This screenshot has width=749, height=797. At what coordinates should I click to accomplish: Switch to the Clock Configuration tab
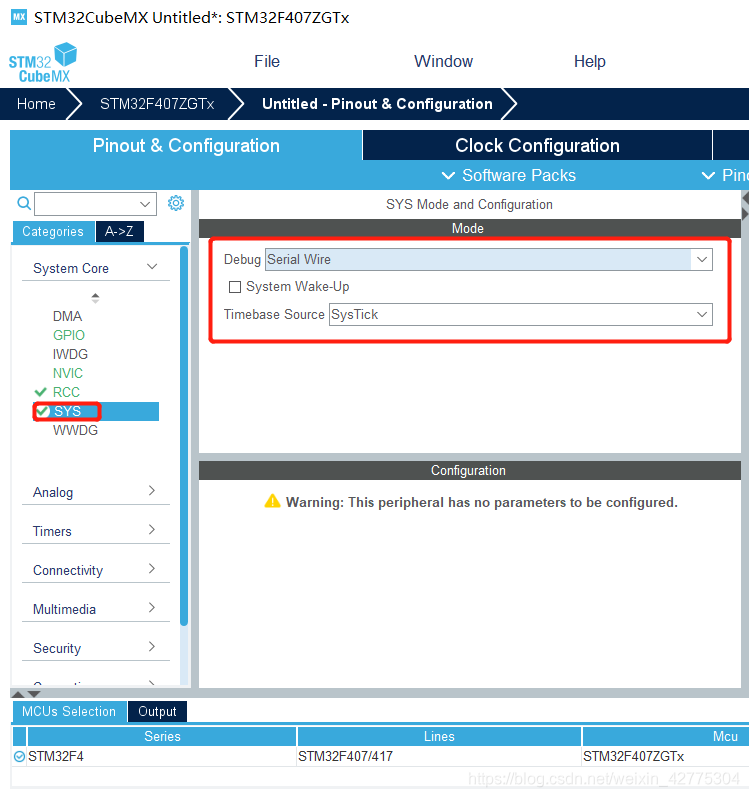click(x=537, y=145)
